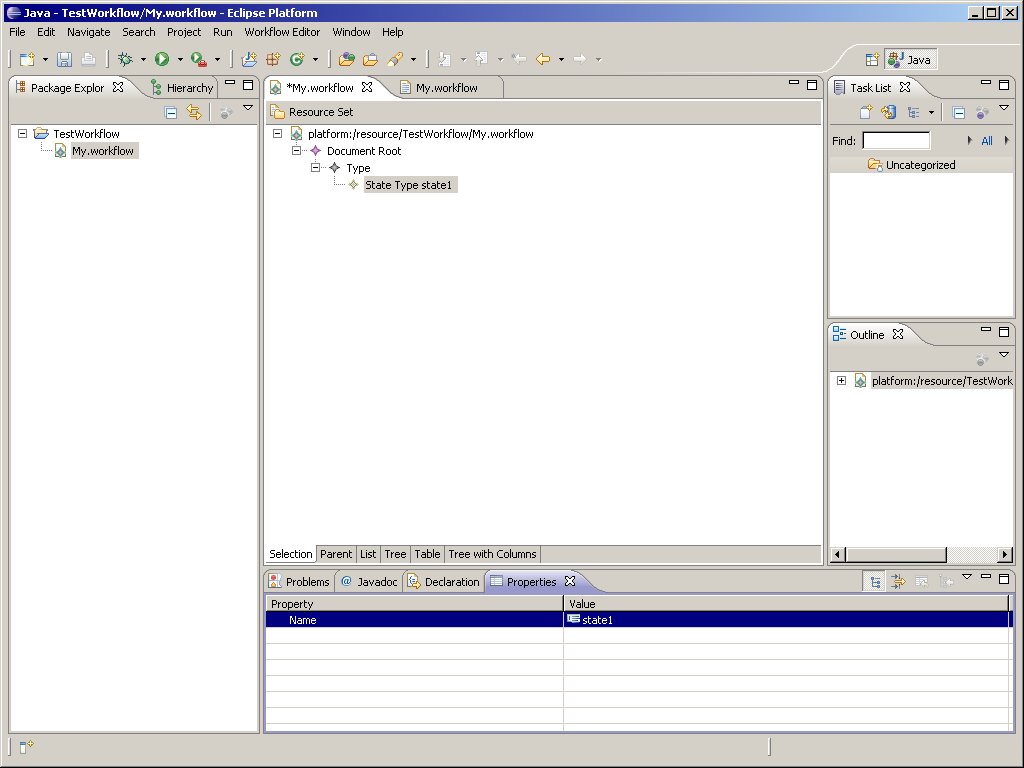Switch to the Tree with Columns tab
The image size is (1024, 768).
pyautogui.click(x=492, y=554)
